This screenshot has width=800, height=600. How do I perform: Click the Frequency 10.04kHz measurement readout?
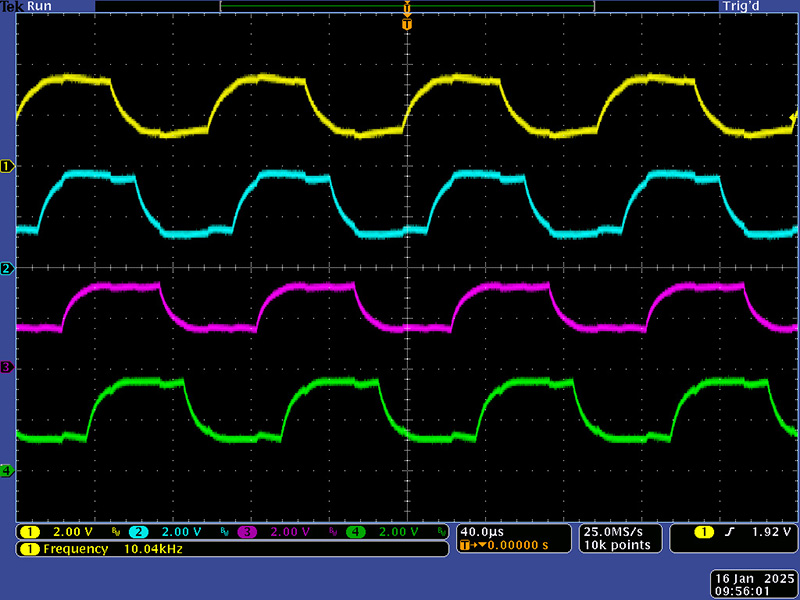click(100, 549)
